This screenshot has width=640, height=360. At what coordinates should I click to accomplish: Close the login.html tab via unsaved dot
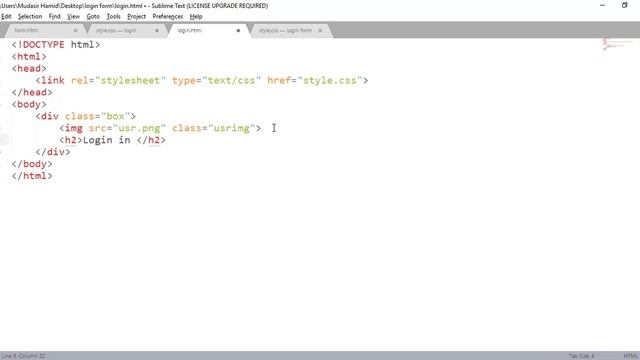(x=238, y=30)
